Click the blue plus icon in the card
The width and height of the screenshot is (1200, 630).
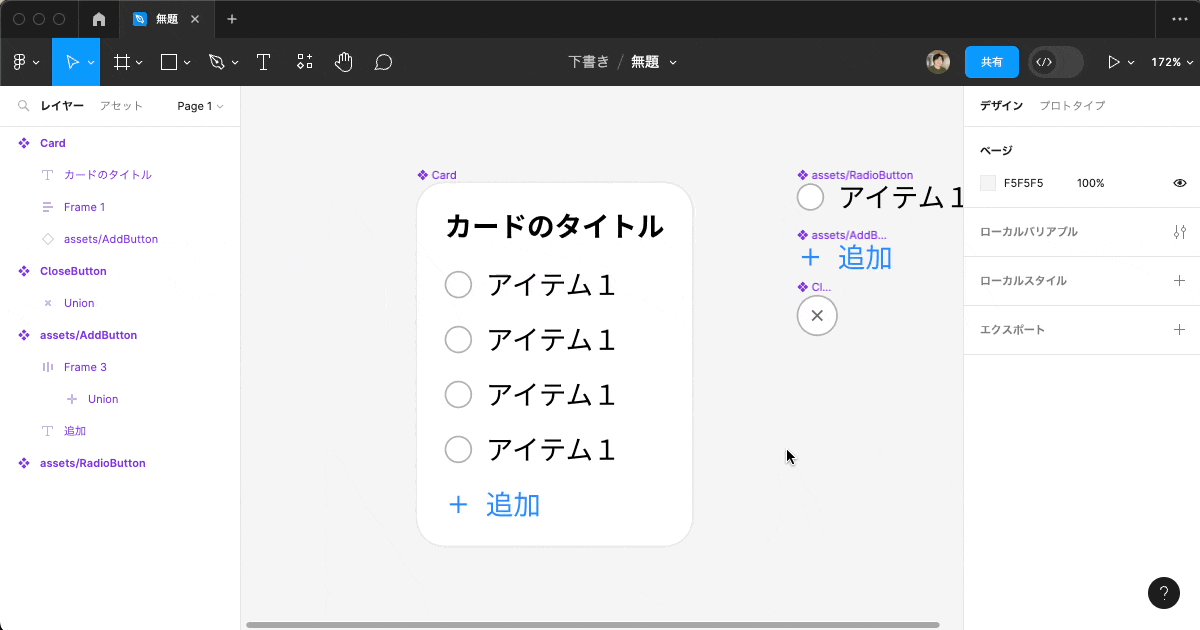point(458,505)
